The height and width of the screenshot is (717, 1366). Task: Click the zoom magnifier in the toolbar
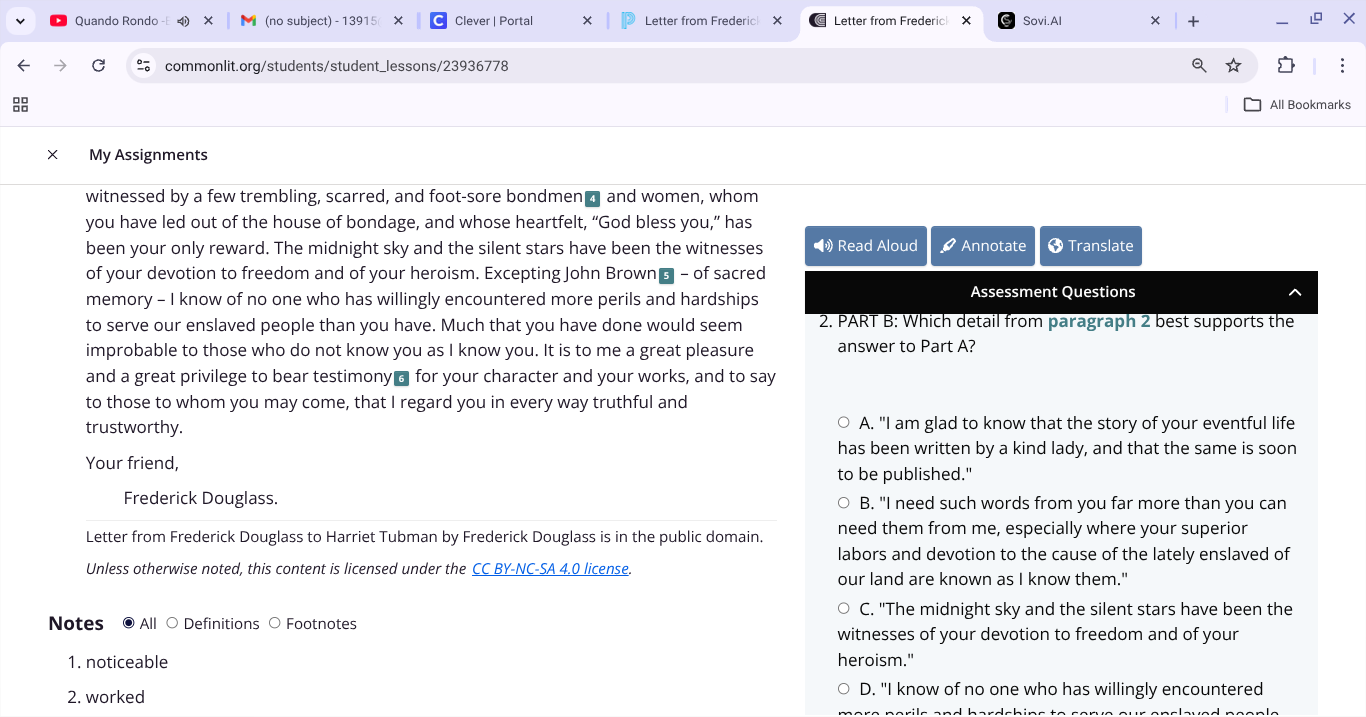coord(1198,65)
